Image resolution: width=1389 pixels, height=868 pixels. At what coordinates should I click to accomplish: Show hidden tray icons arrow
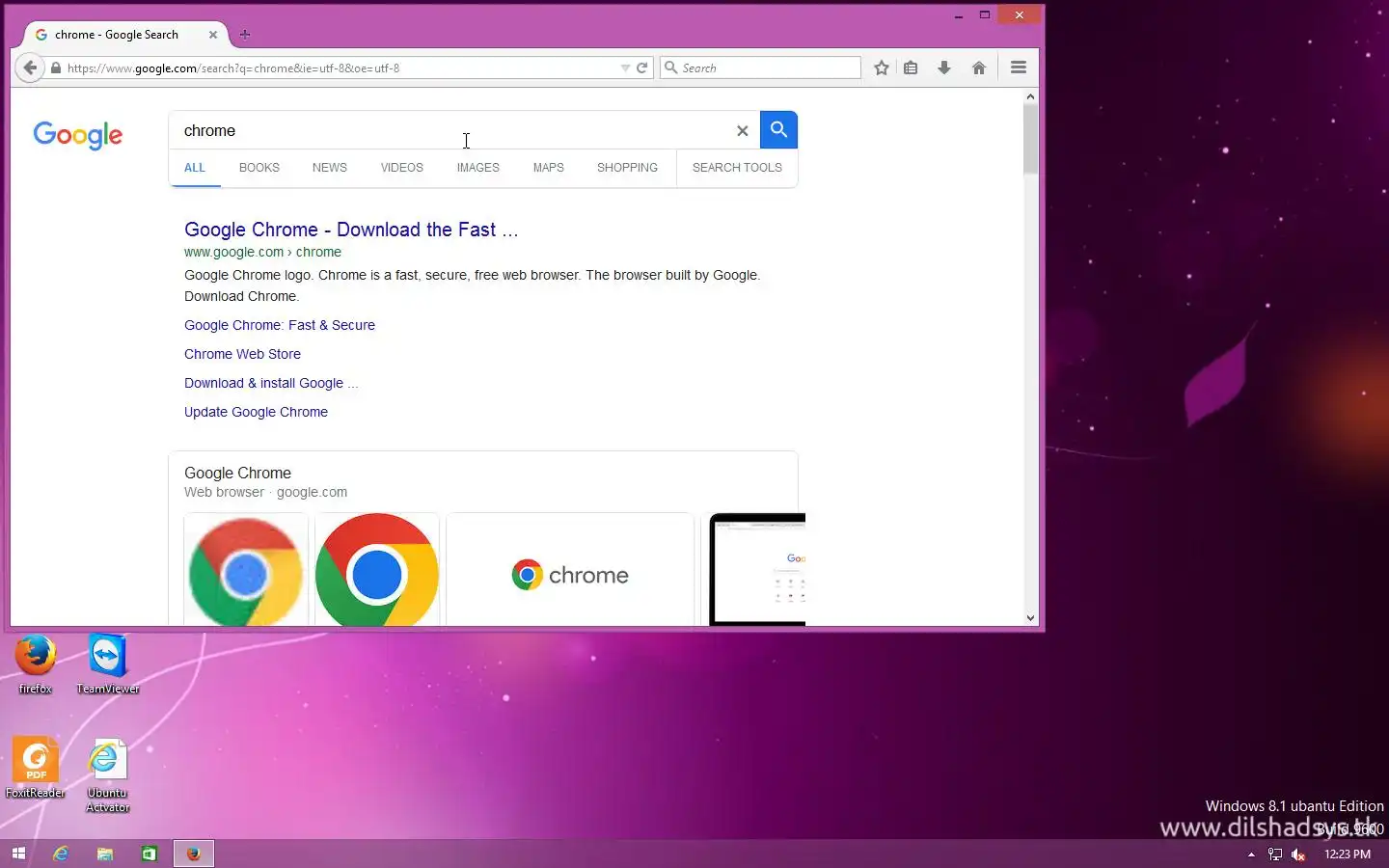coord(1251,854)
